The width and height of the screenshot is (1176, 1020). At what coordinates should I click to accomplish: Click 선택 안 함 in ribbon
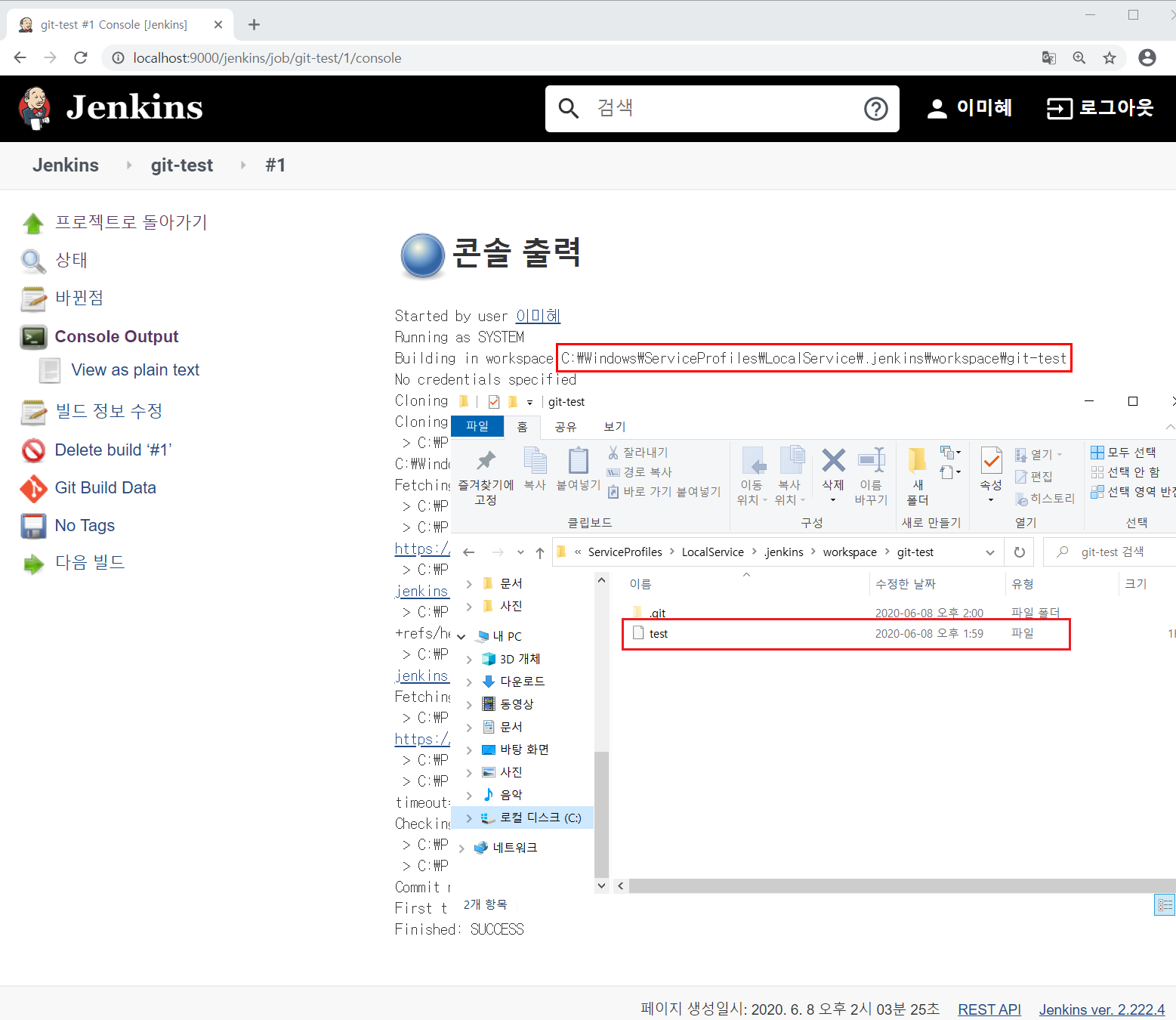click(1125, 472)
